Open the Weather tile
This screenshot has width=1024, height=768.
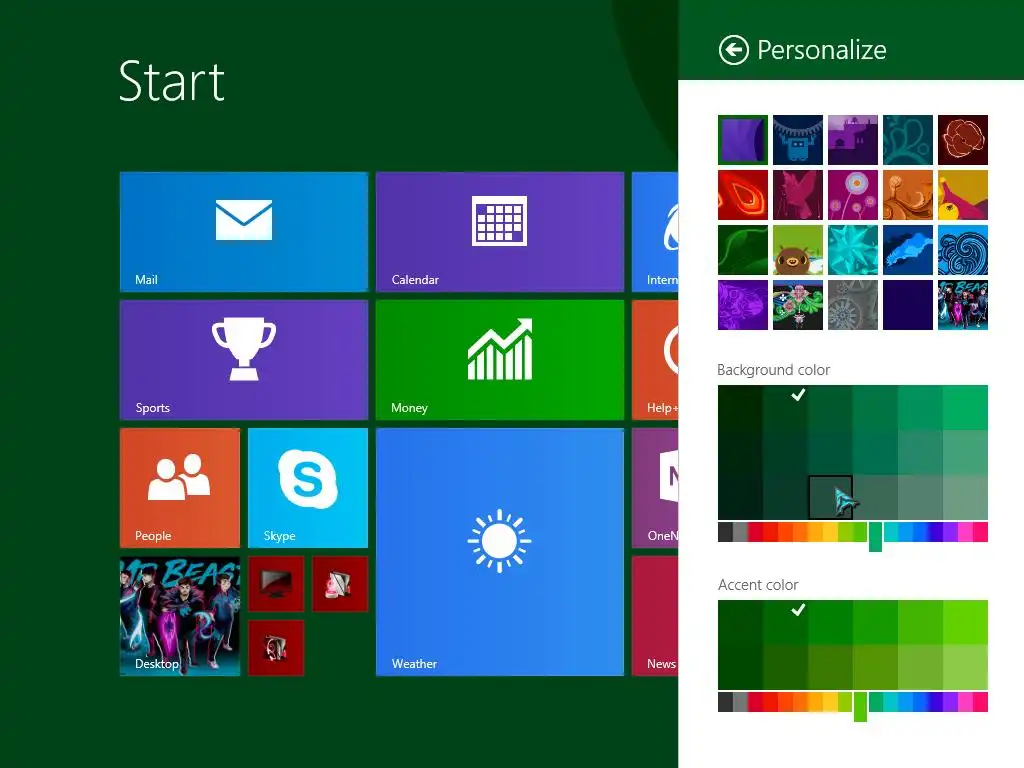[x=500, y=552]
